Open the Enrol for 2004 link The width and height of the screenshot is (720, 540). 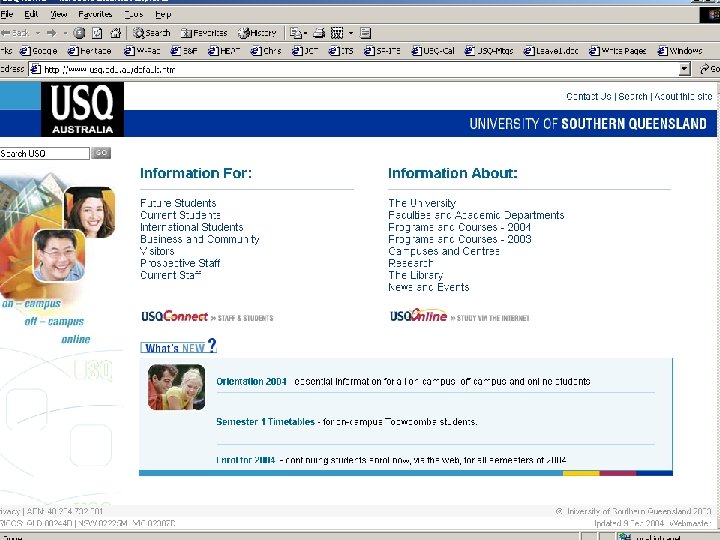point(246,460)
